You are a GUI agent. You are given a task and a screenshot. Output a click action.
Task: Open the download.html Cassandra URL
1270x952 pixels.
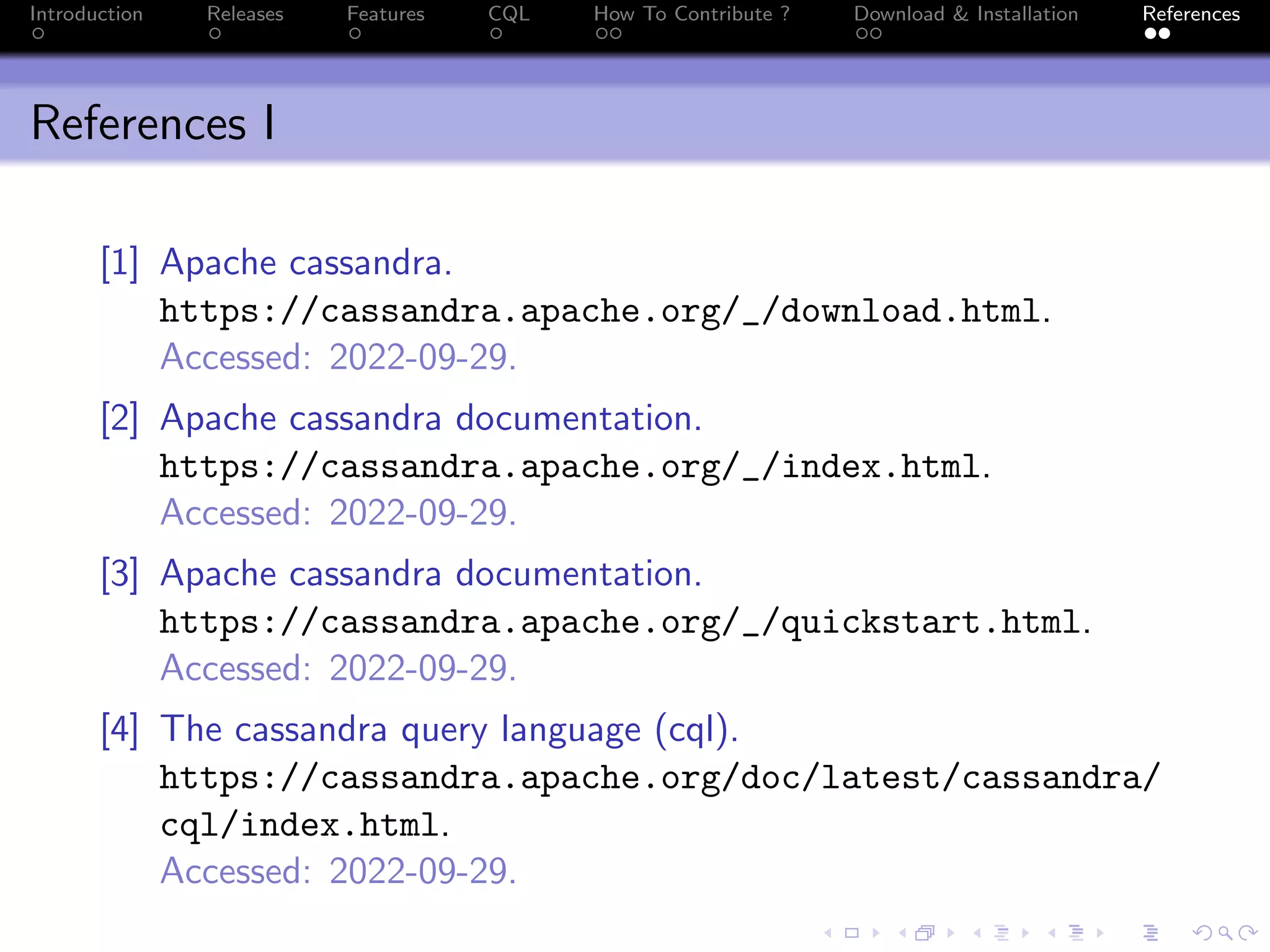(x=605, y=311)
